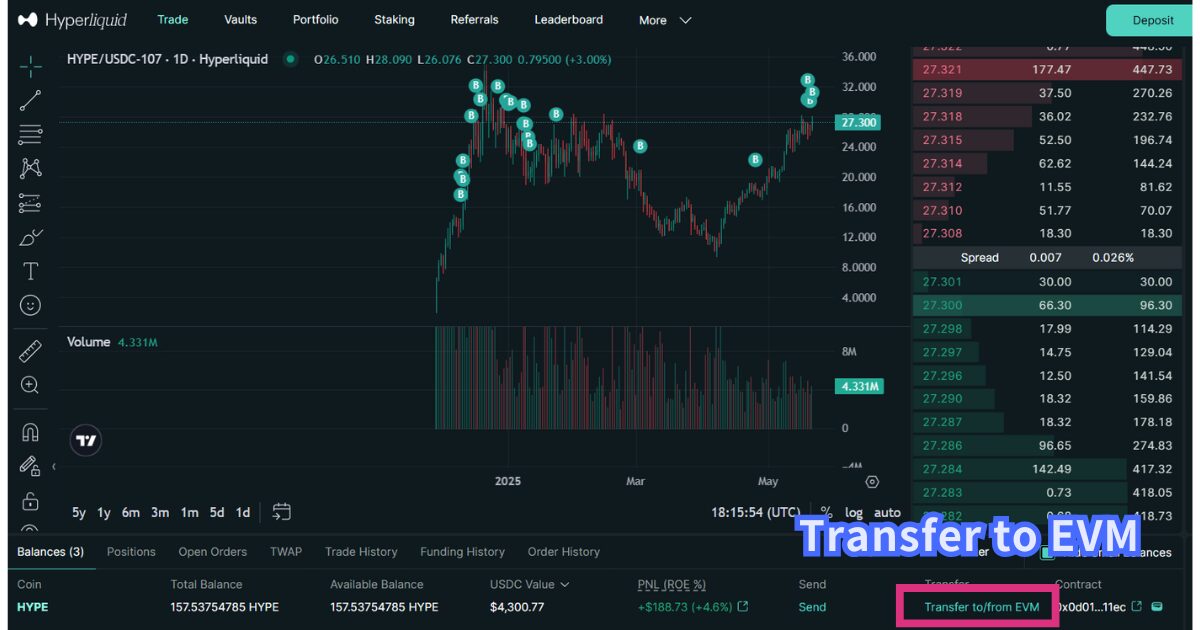Screen dimensions: 1200x630
Task: Expand the More dropdown menu
Action: coord(665,20)
